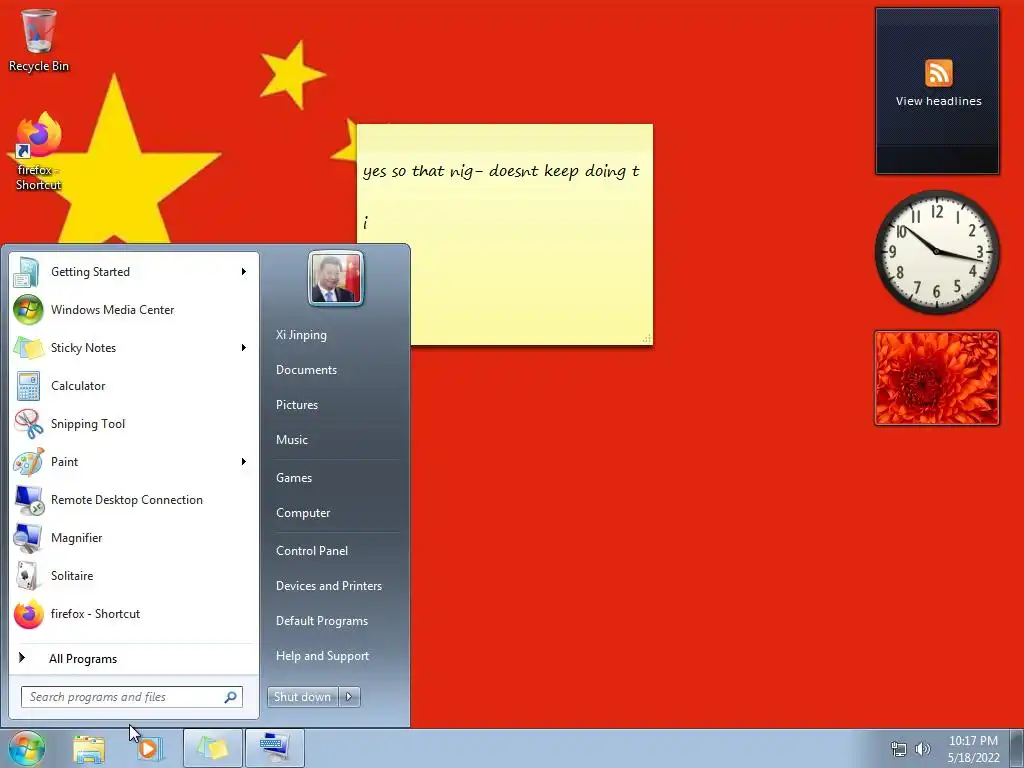
Task: Open Windows Media Player on taskbar
Action: click(148, 748)
